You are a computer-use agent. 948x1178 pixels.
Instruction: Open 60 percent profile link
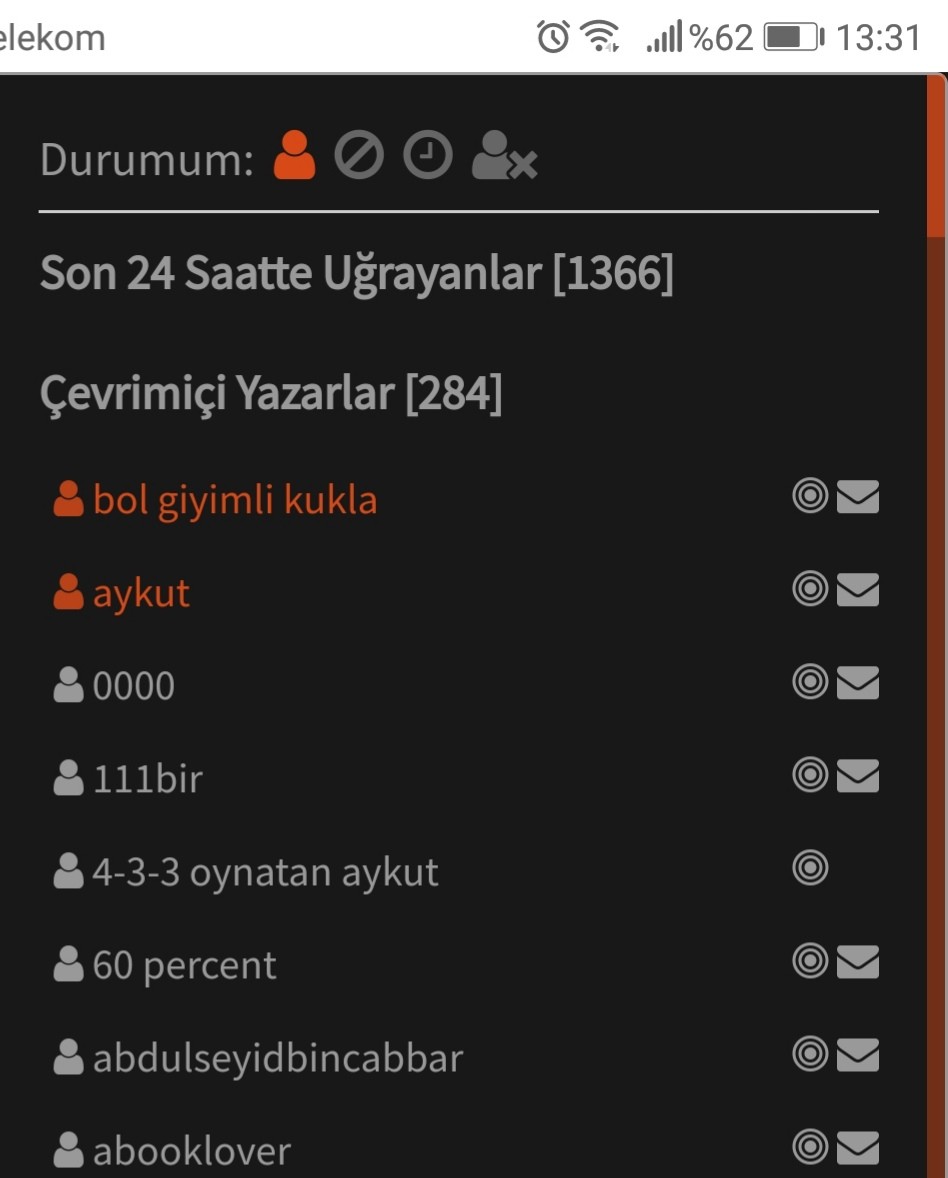pos(184,965)
